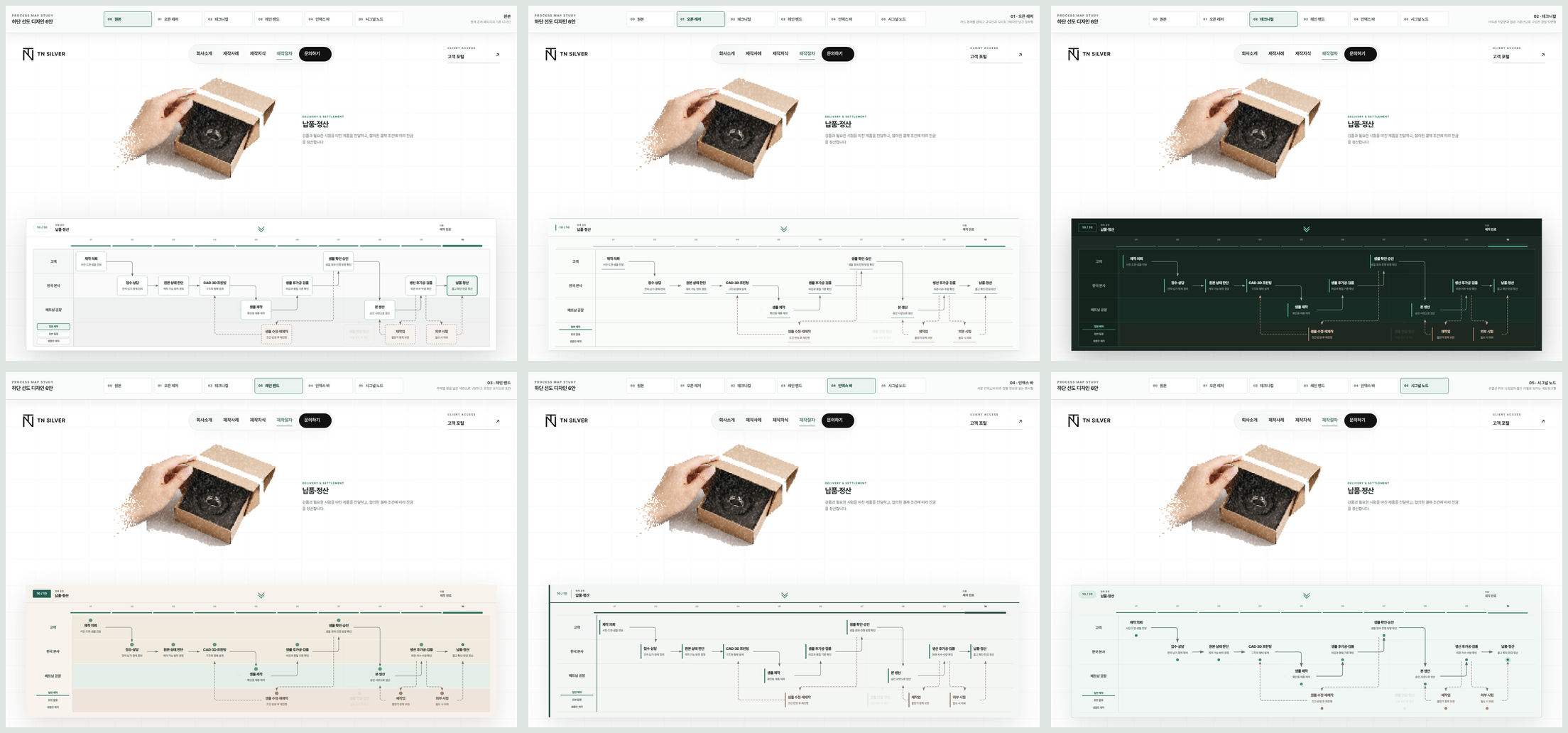This screenshot has height=733, width=1568.
Task: Collapse the double-chevron in the dark 테크니컬 process map
Action: click(1306, 229)
